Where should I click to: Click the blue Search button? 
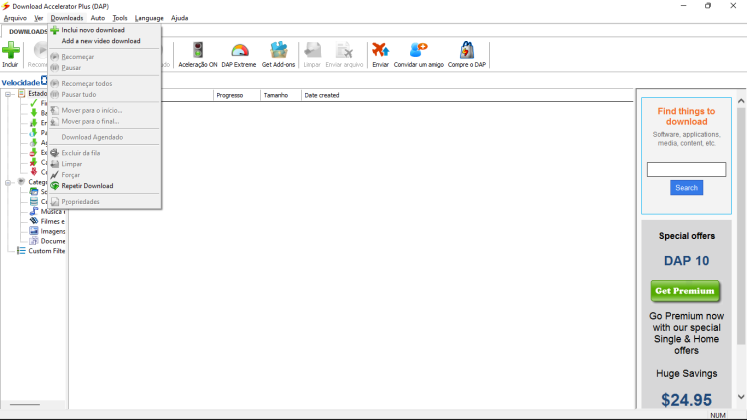pos(686,188)
